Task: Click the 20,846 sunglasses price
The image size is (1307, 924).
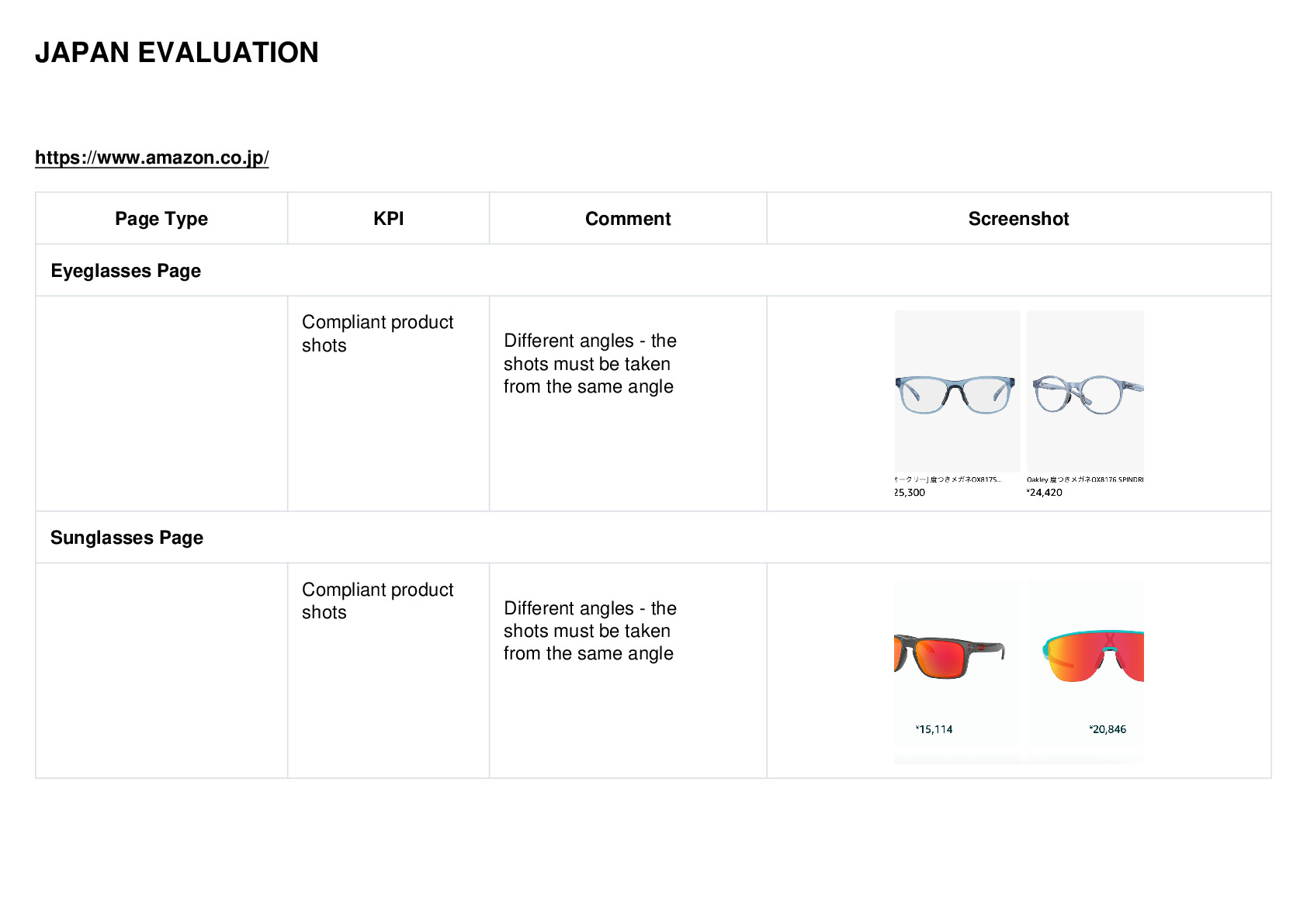Action: [1108, 729]
